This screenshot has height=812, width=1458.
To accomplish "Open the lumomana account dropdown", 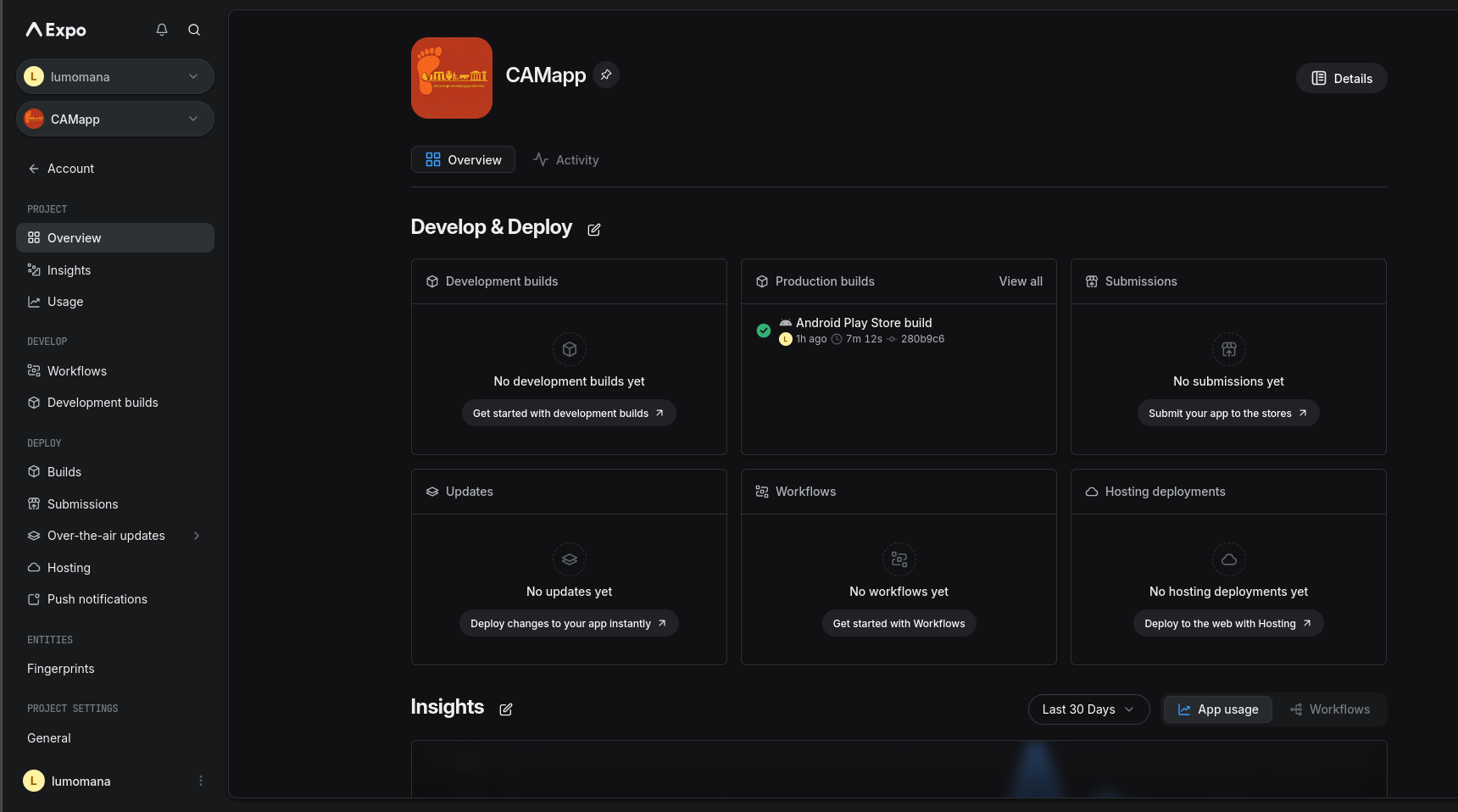I will [115, 76].
